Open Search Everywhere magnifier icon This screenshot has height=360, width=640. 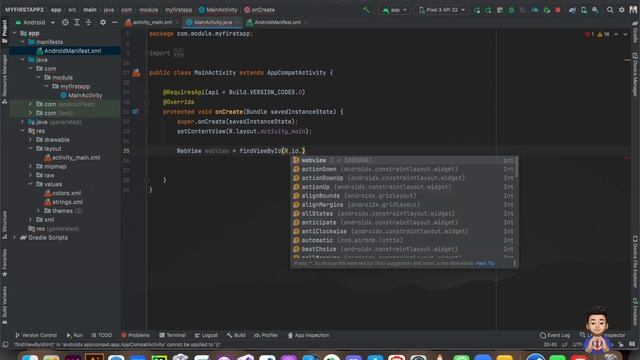click(610, 10)
